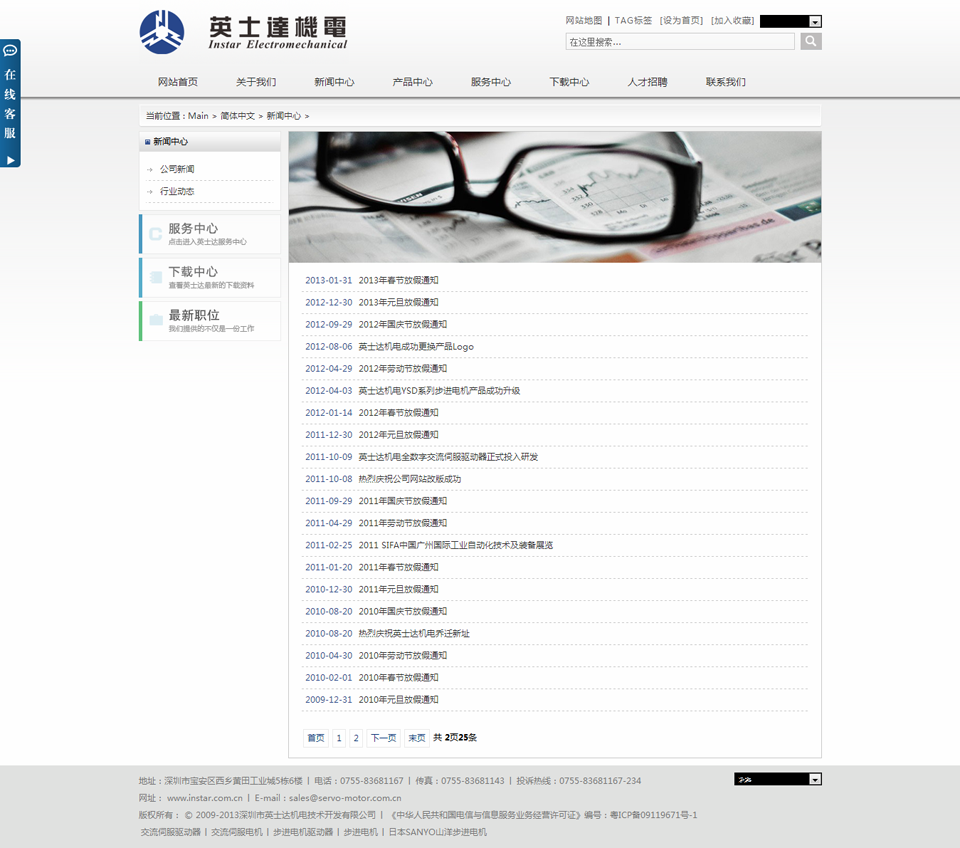Jump to 末页 last page

click(x=417, y=738)
